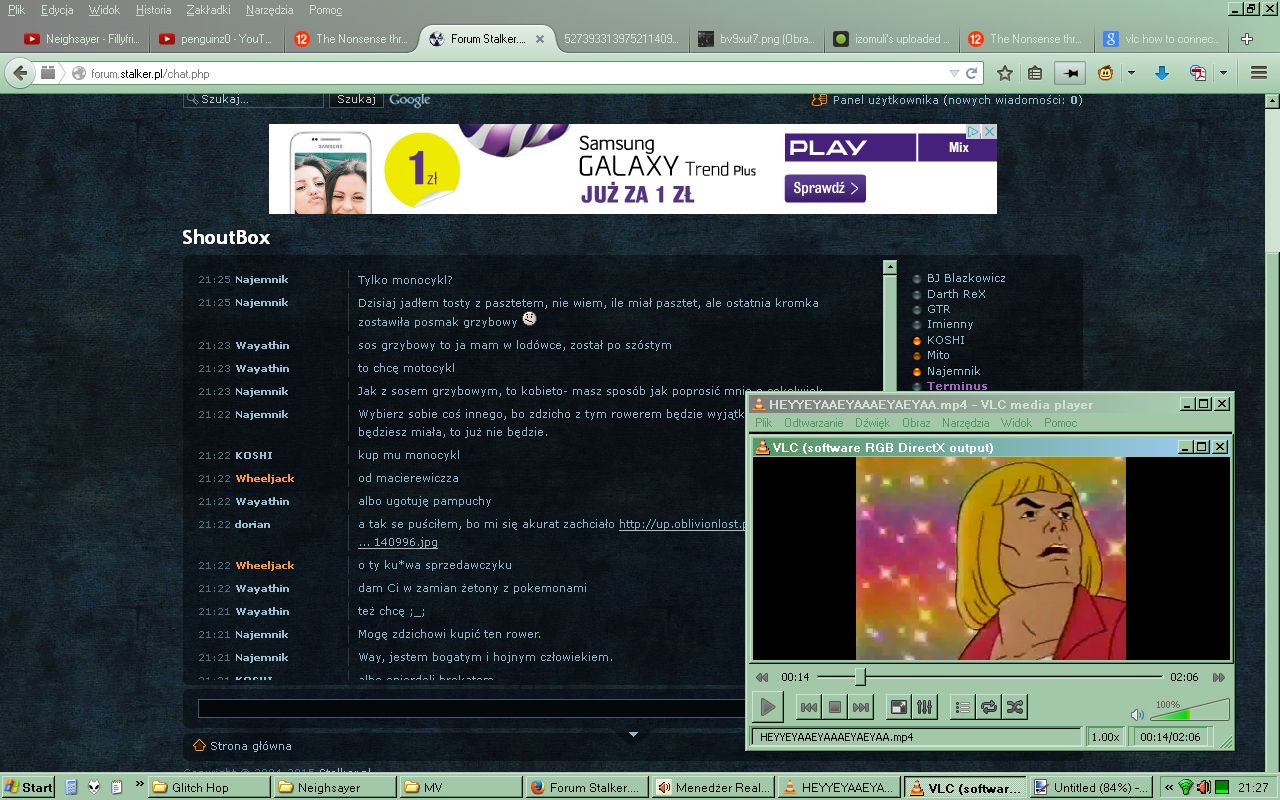The height and width of the screenshot is (800, 1280).
Task: Seek along the VLC progress bar
Action: (990, 677)
